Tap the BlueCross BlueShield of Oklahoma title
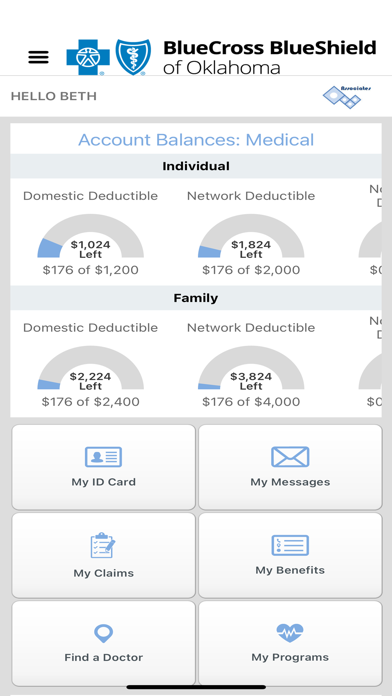Screen dimensions: 392x696 point(270,57)
